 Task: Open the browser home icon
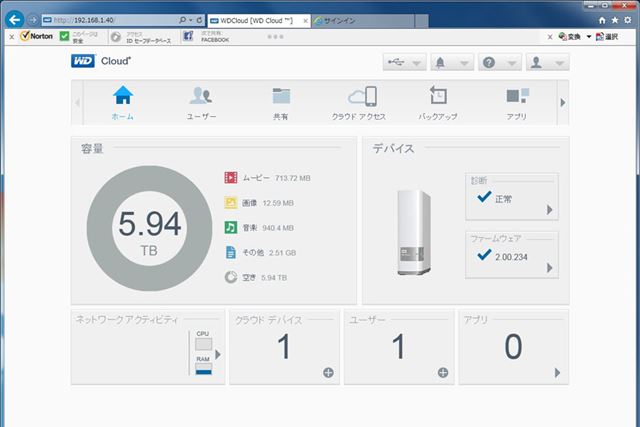602,20
